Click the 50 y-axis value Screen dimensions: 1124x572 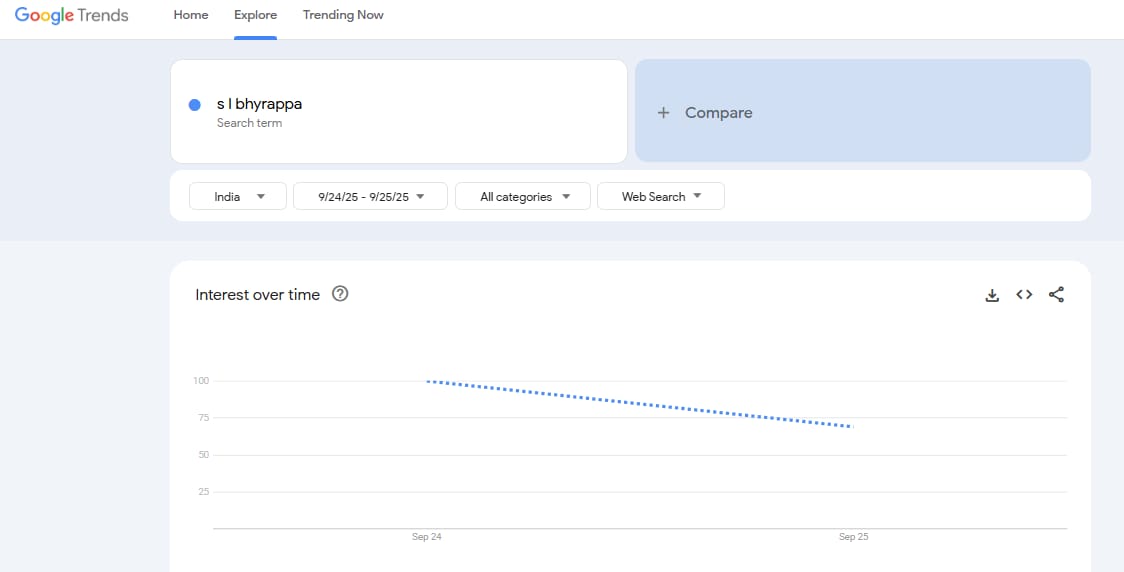coord(204,455)
